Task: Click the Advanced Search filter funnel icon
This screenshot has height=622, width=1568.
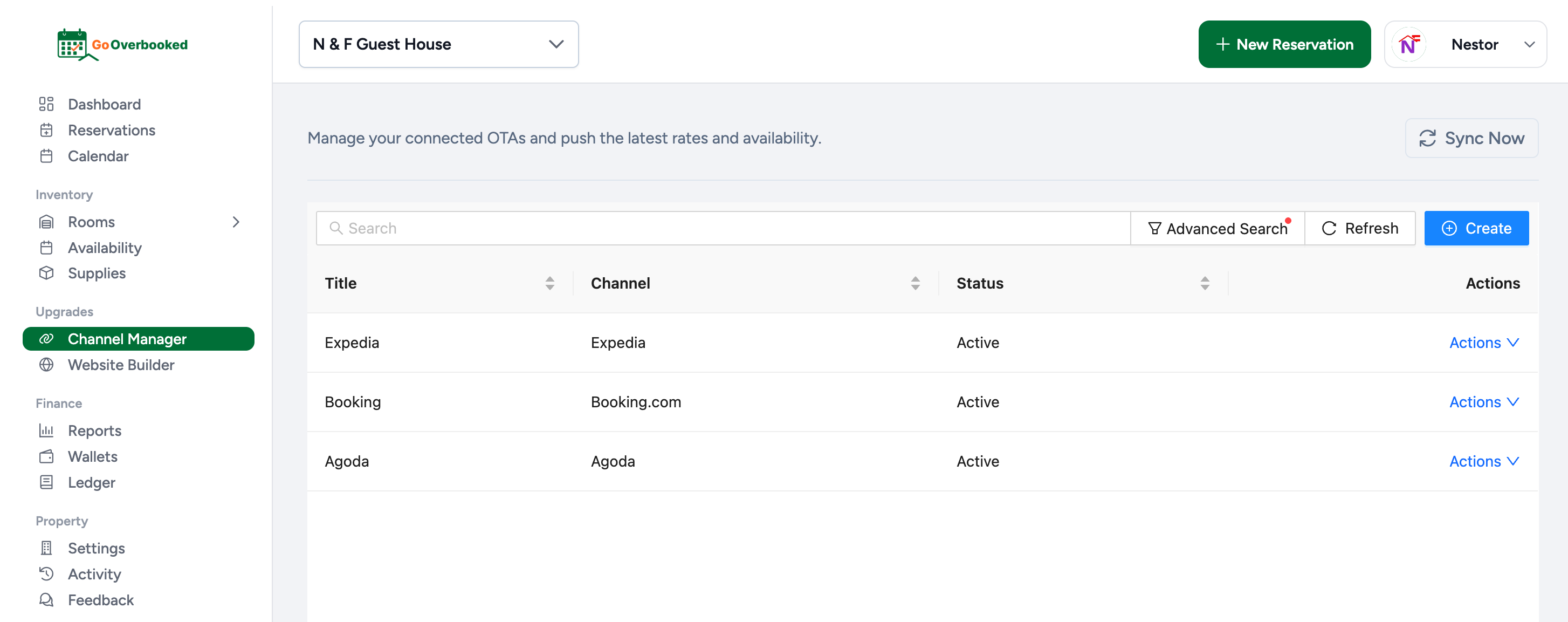Action: tap(1154, 228)
